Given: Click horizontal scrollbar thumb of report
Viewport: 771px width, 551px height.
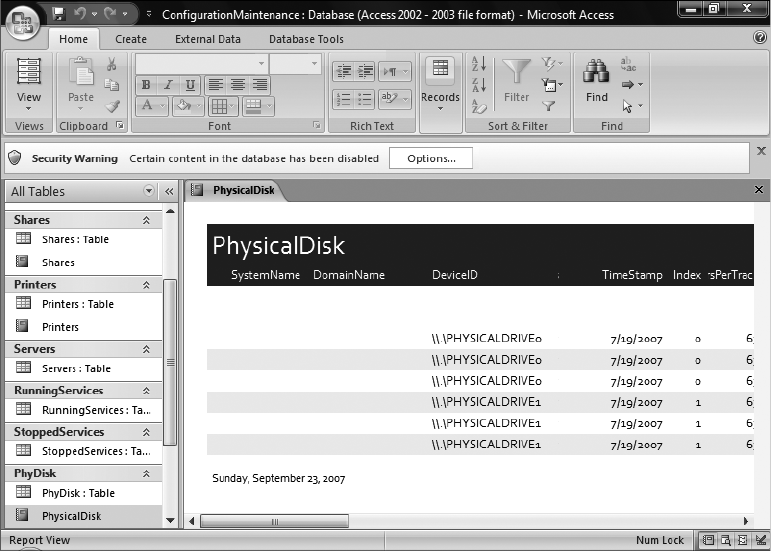Looking at the screenshot, I should (x=274, y=521).
